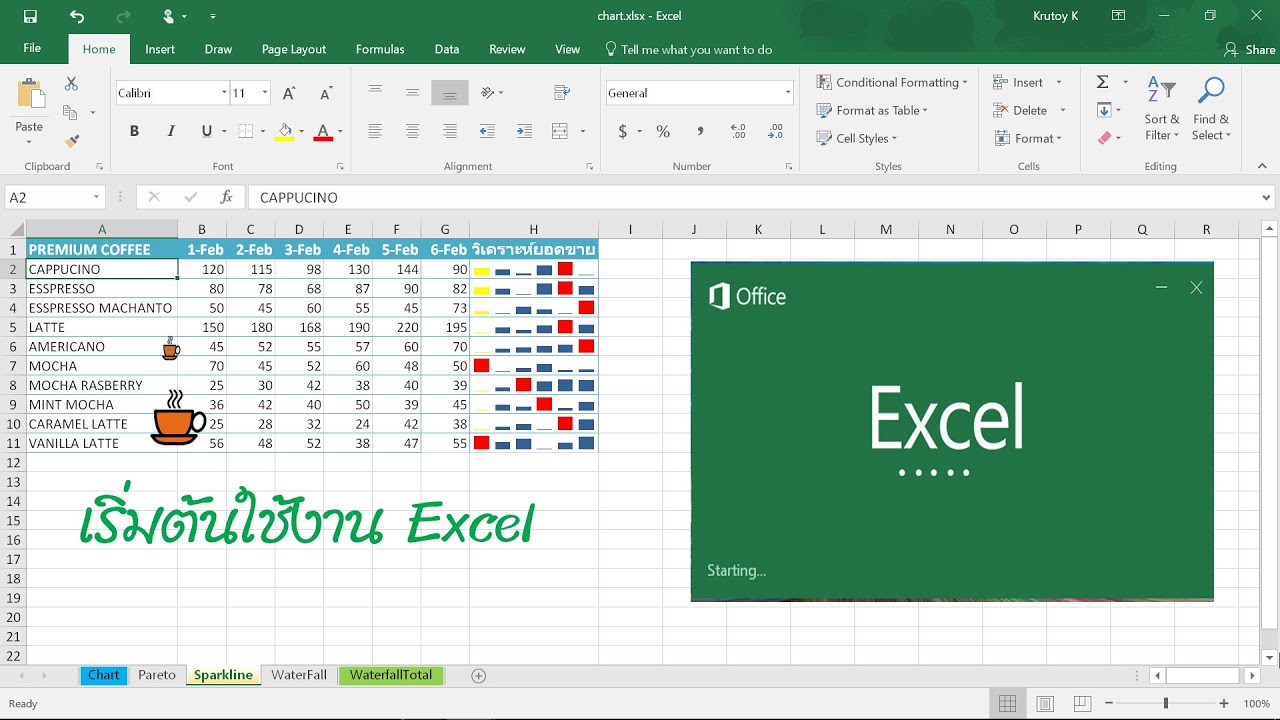The height and width of the screenshot is (720, 1280).
Task: Align text to the top
Action: (x=375, y=92)
